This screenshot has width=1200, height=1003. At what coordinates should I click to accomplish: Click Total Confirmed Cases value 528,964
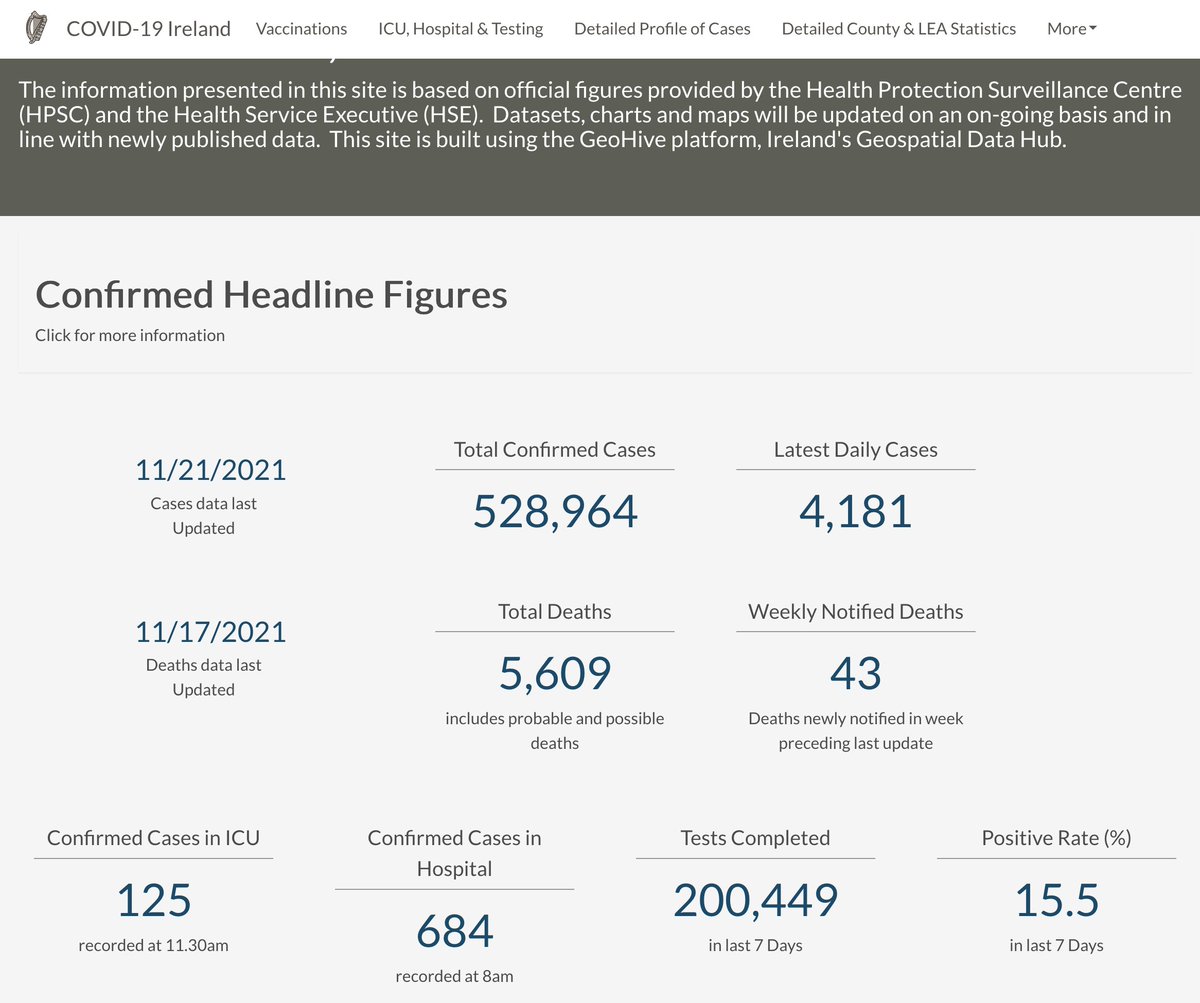point(555,511)
